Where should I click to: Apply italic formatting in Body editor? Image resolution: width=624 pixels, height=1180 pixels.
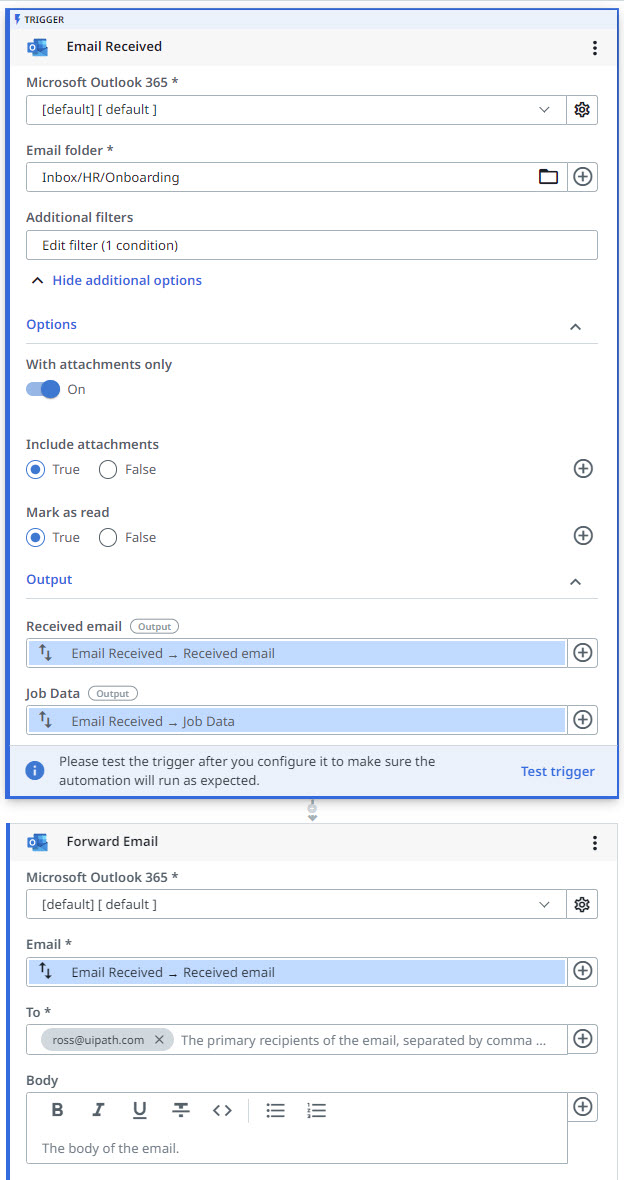(x=98, y=1110)
